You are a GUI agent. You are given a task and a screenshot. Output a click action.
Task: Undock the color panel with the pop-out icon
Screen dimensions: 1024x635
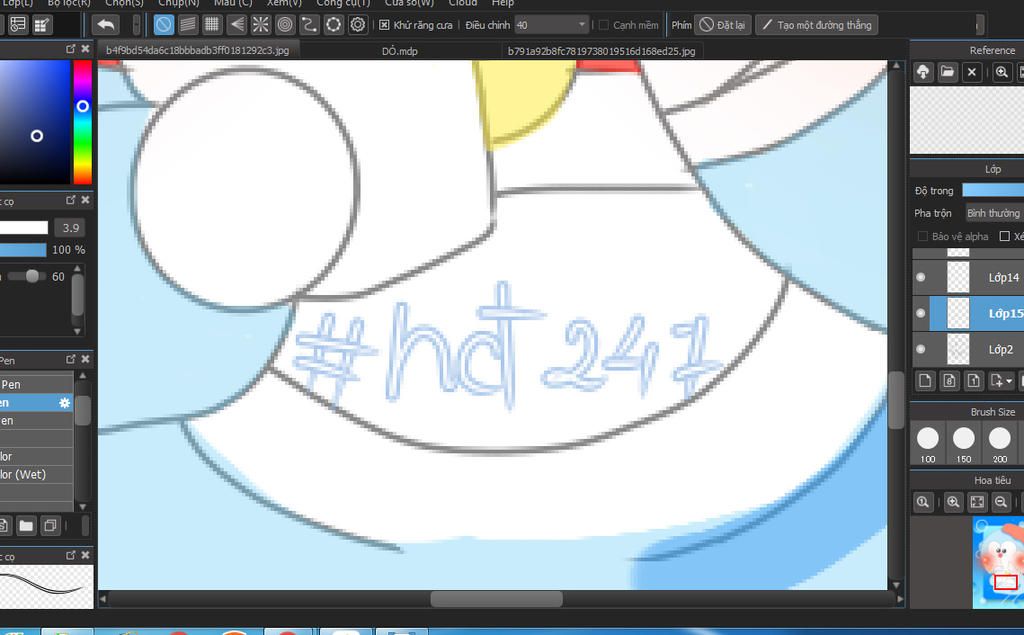coord(71,49)
